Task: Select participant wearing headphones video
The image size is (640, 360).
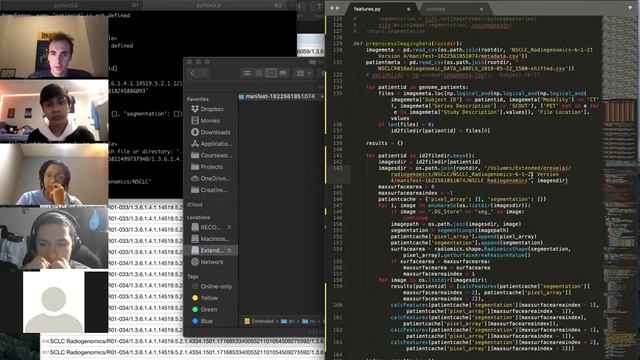Action: 54,238
